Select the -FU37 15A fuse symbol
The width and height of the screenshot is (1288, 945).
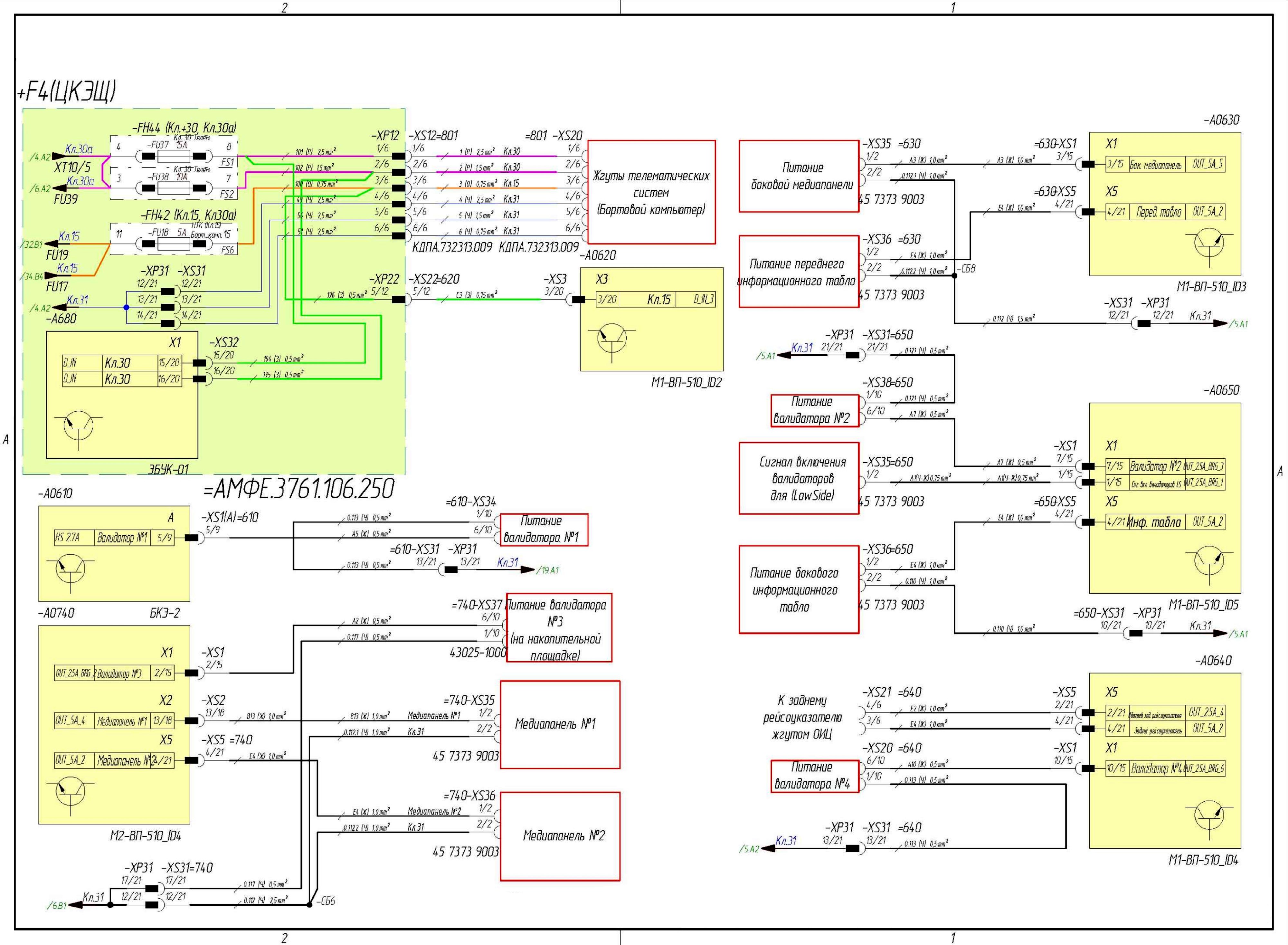click(174, 156)
